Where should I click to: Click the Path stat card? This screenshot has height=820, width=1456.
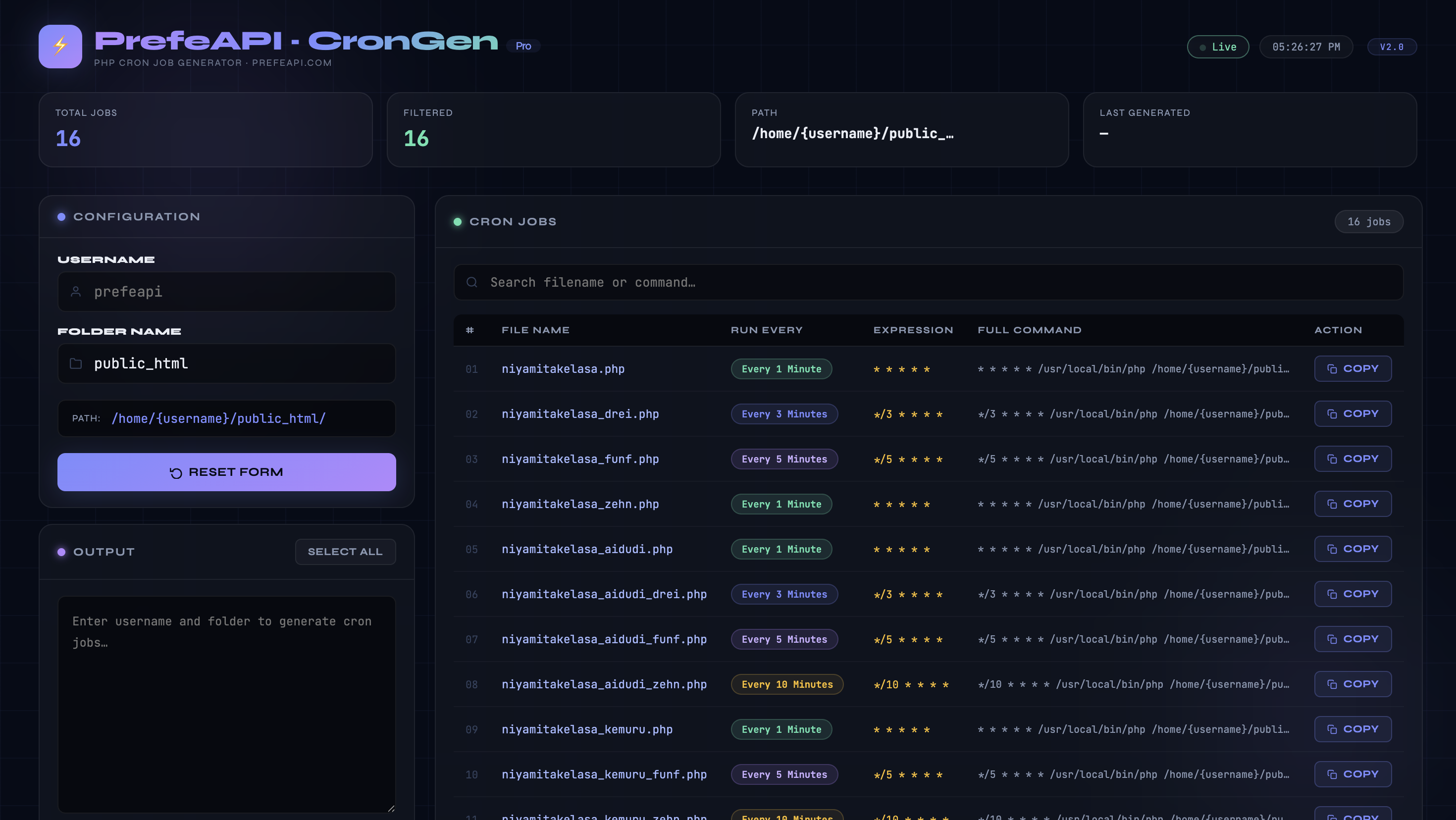(x=902, y=130)
